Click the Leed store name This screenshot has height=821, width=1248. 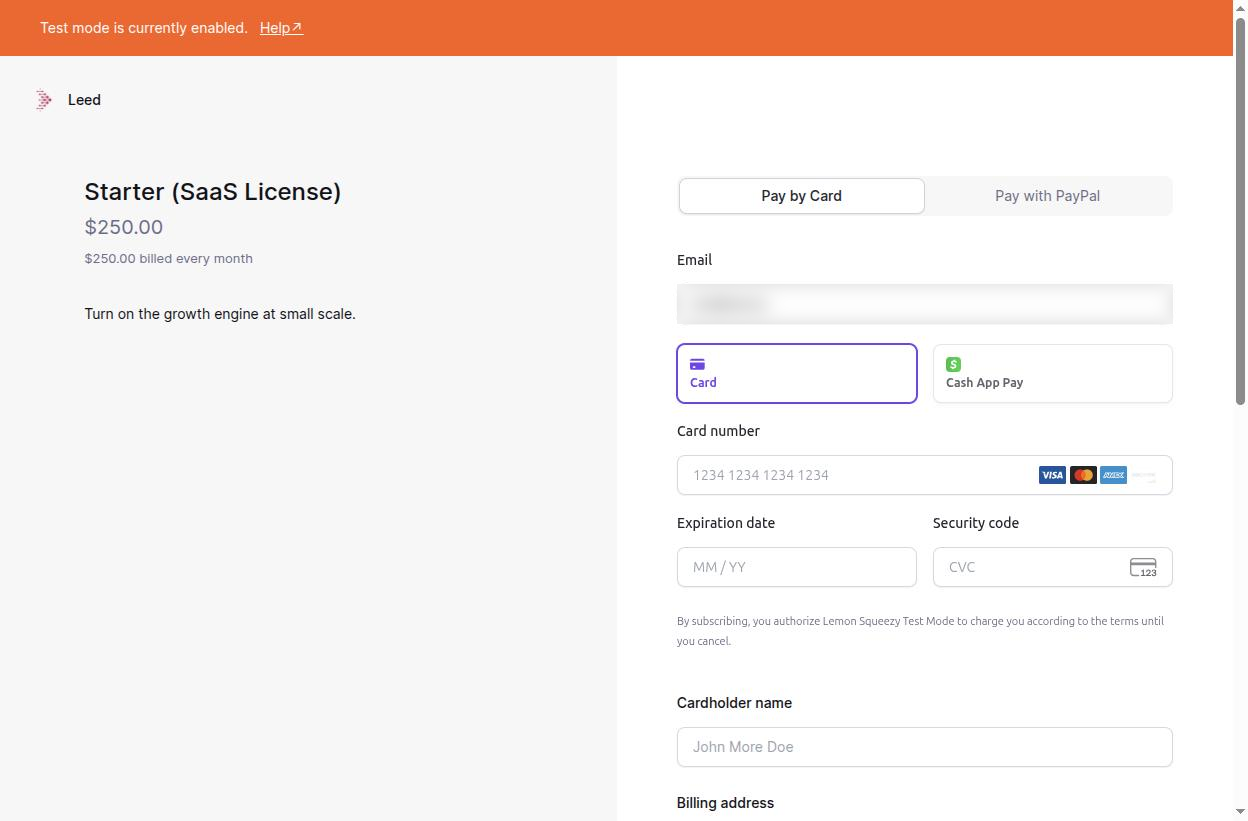84,100
